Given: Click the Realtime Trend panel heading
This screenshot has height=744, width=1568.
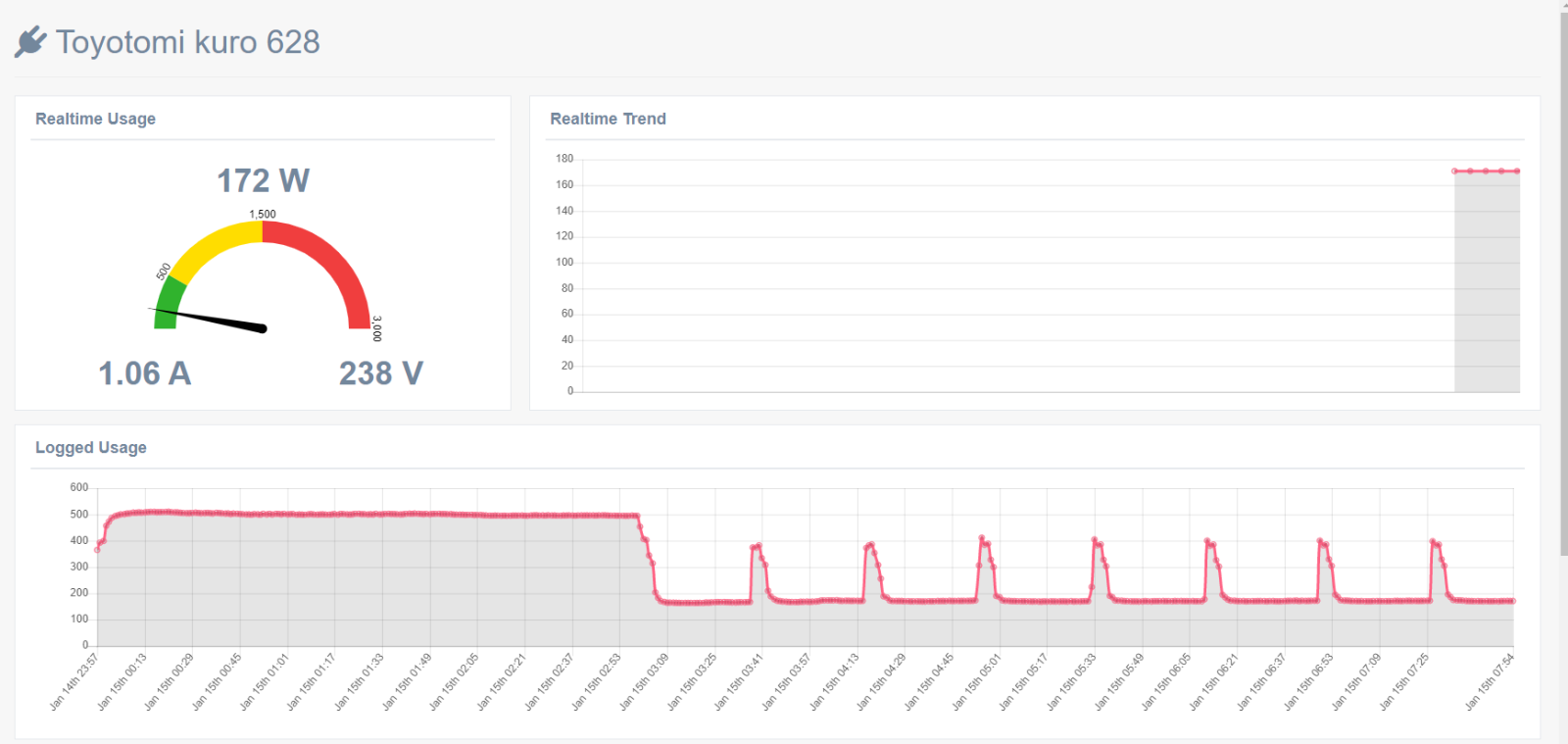Looking at the screenshot, I should 608,119.
